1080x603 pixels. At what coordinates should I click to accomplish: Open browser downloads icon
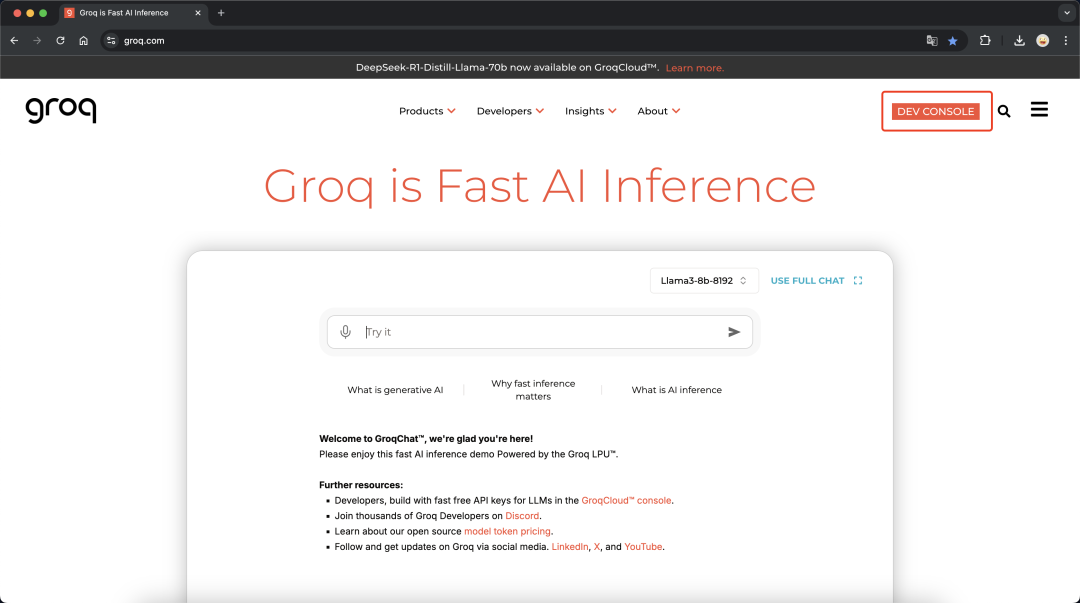pos(1019,41)
